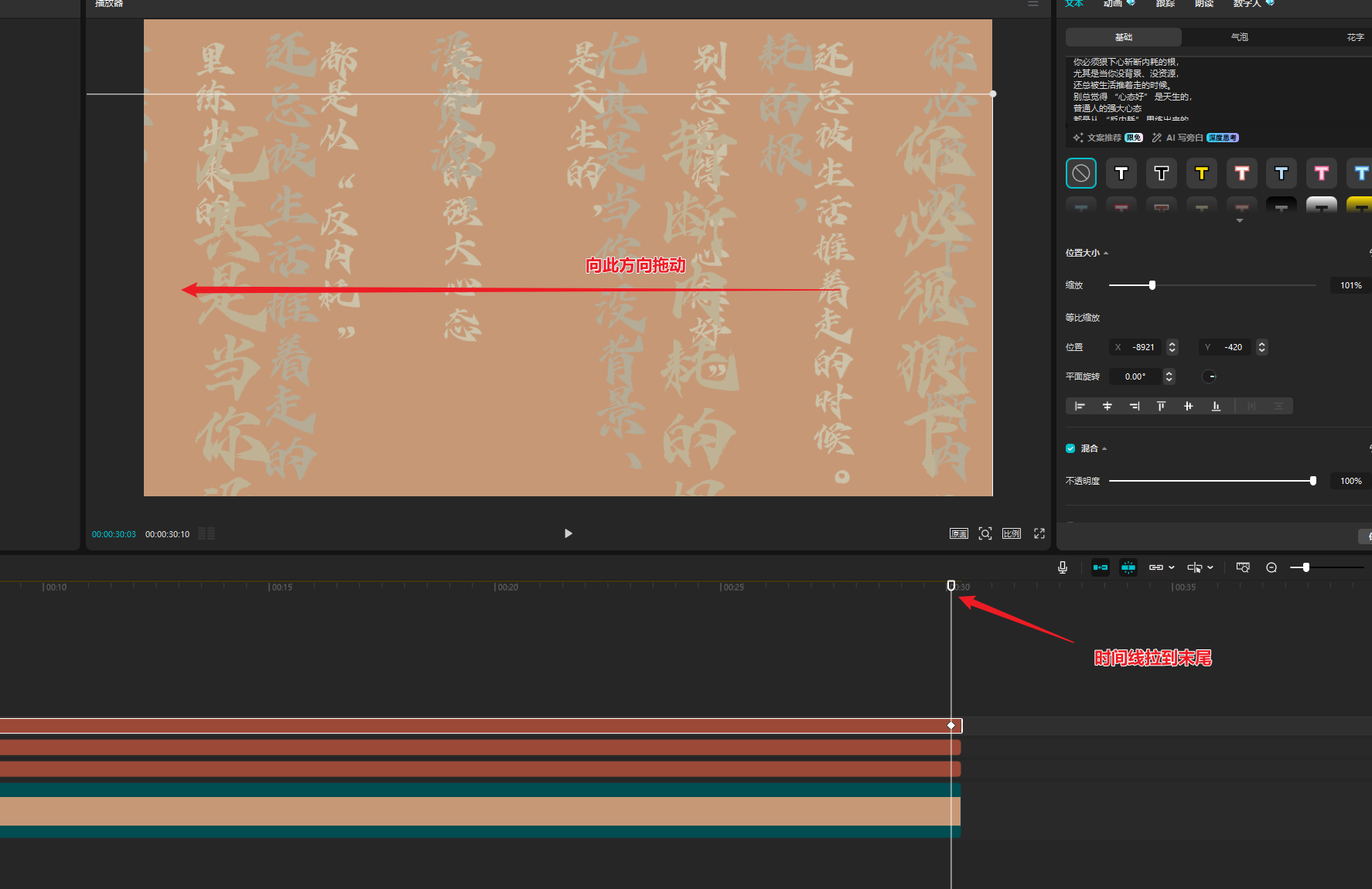The width and height of the screenshot is (1372, 889).
Task: Expand more text preset styles arrow
Action: click(1240, 221)
